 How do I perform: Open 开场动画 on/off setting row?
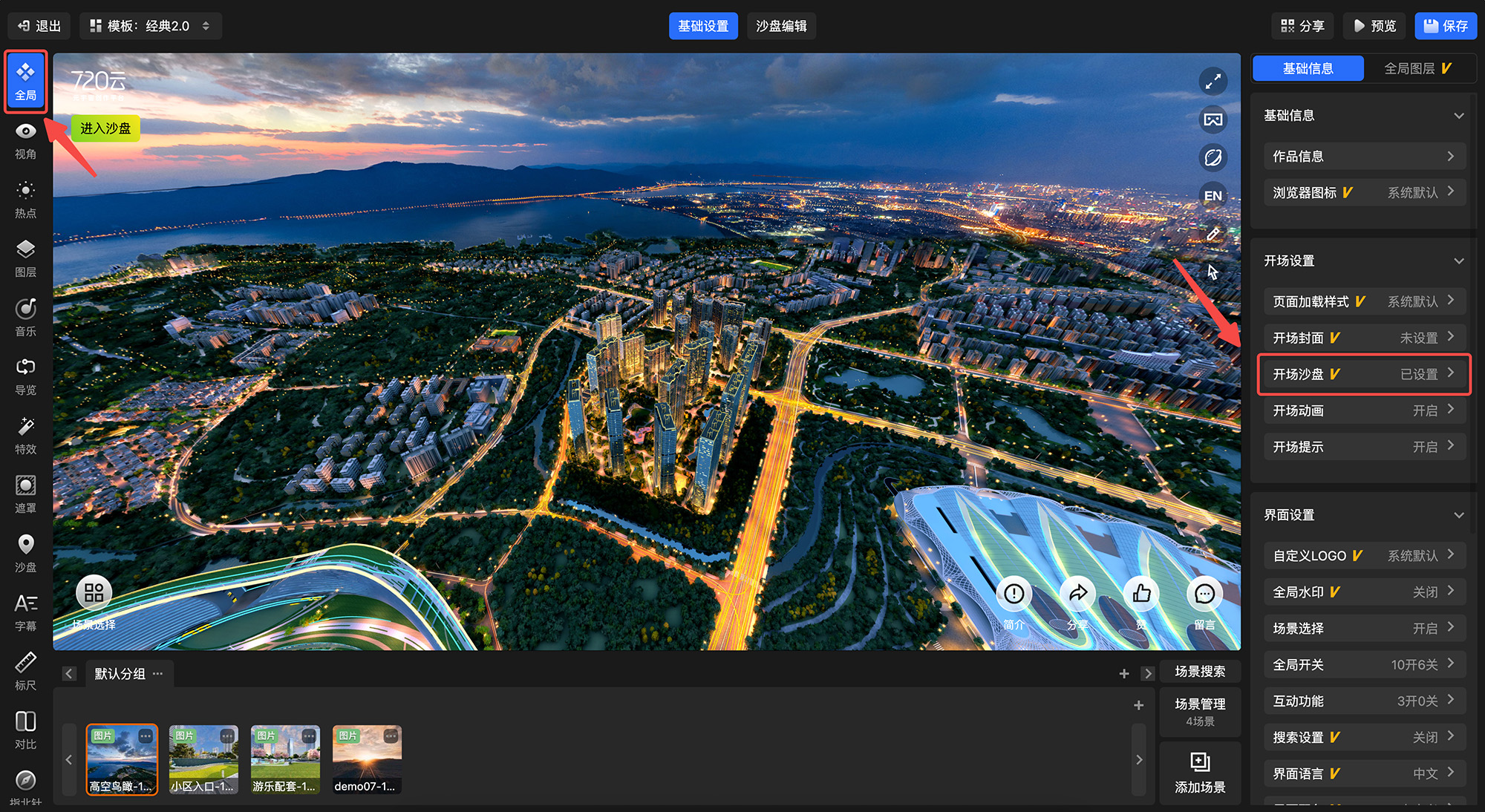1363,410
